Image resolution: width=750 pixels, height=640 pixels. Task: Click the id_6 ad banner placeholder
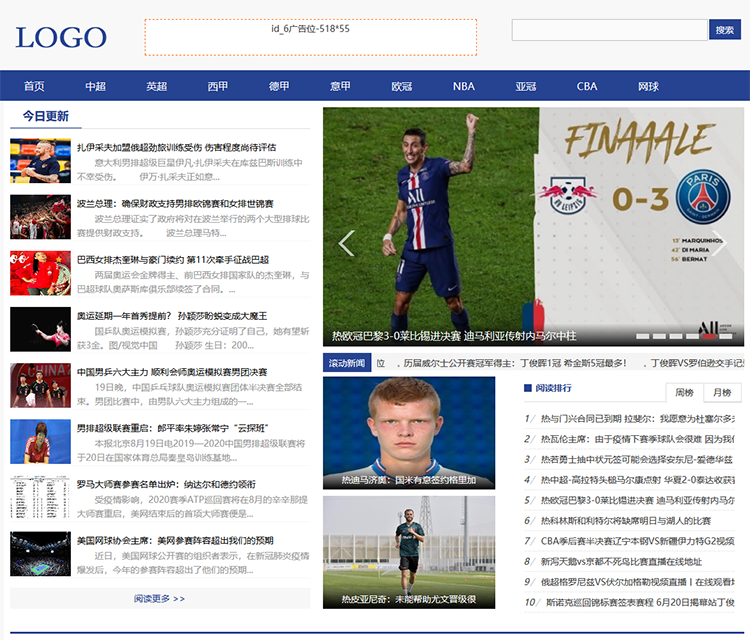(x=310, y=37)
